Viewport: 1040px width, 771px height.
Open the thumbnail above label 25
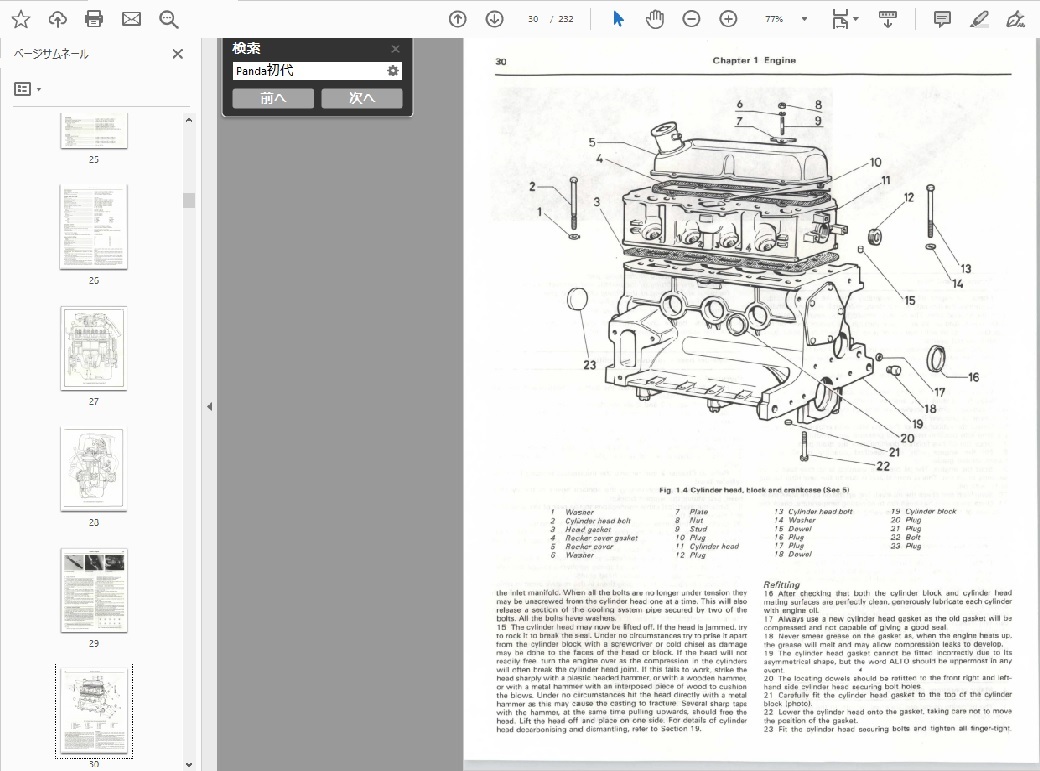pyautogui.click(x=94, y=130)
